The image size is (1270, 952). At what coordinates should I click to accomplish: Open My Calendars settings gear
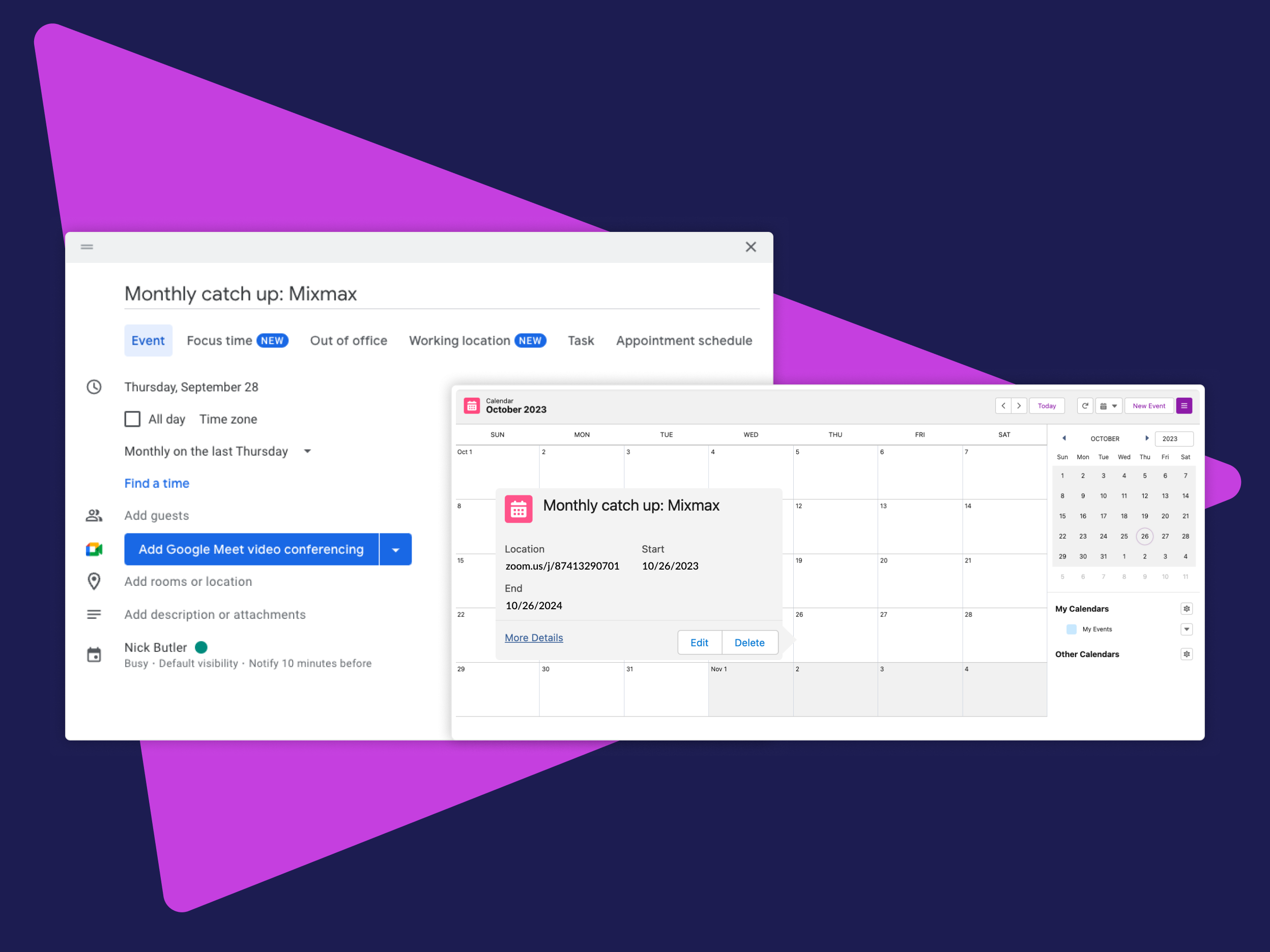coord(1186,608)
